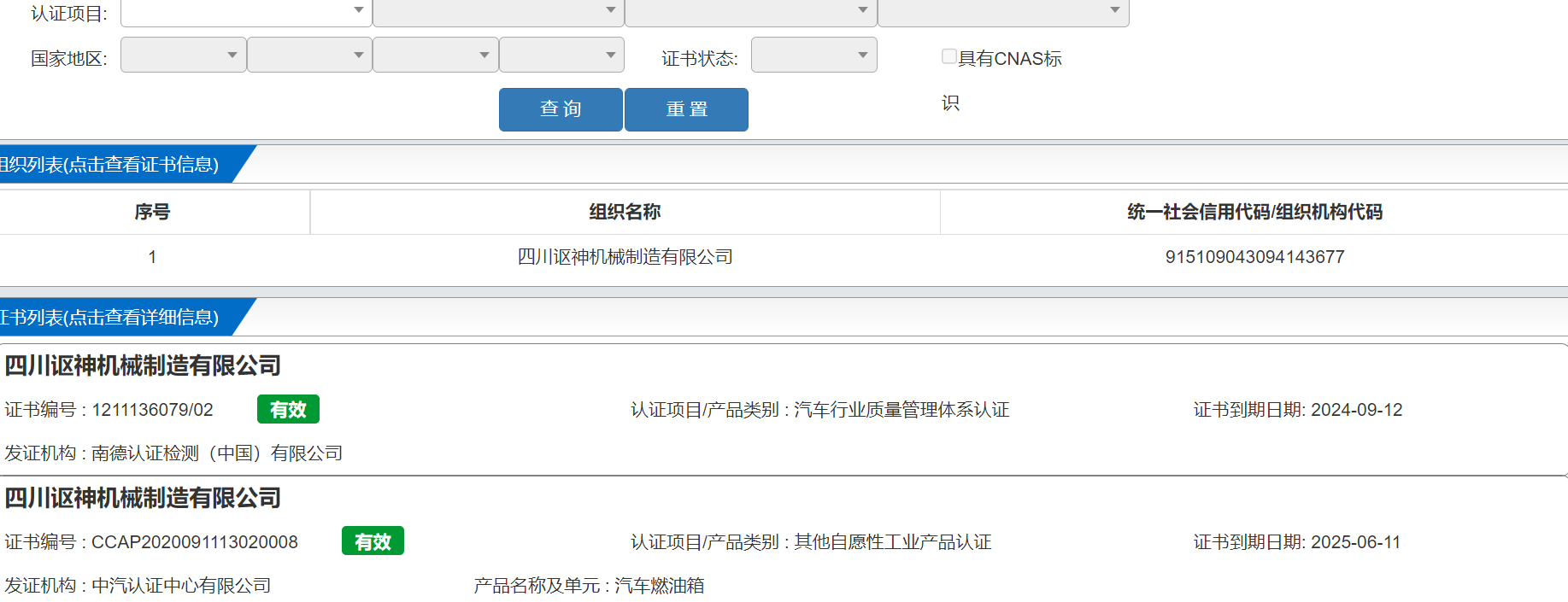Click the 序号 column header
The height and width of the screenshot is (602, 1568).
coord(152,212)
